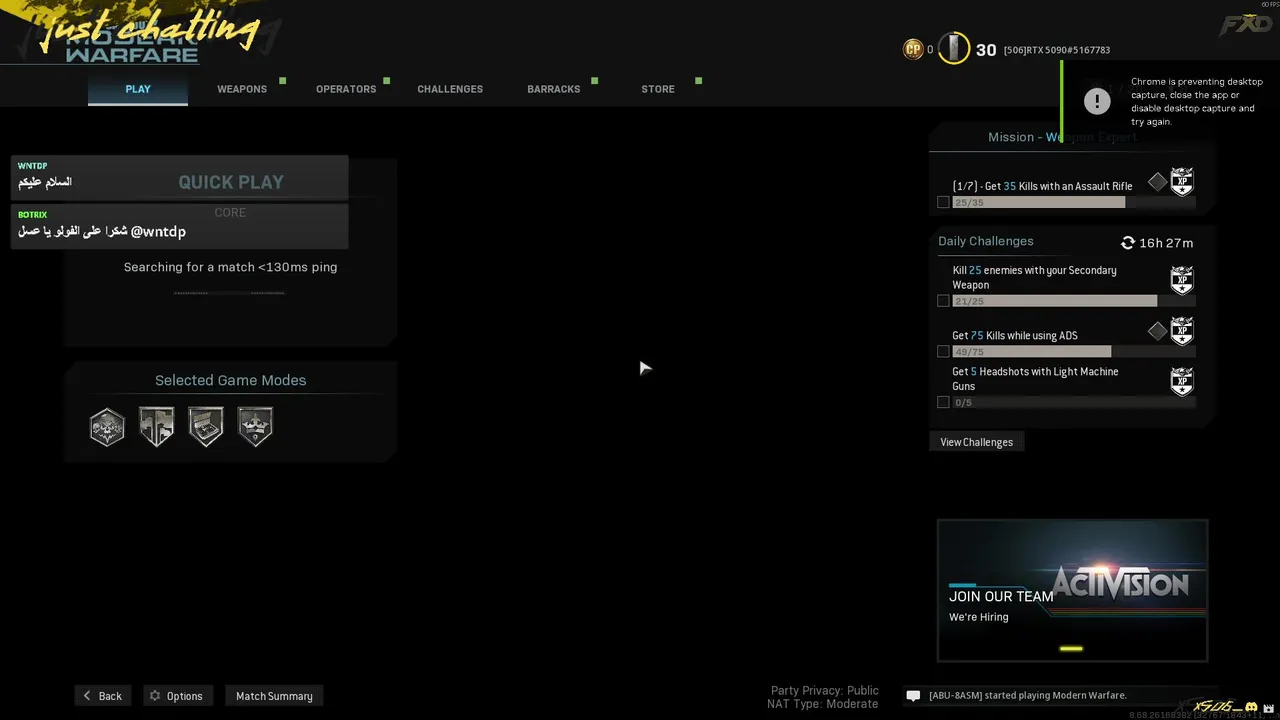The height and width of the screenshot is (720, 1280).
Task: Open Match Summary
Action: click(x=274, y=696)
